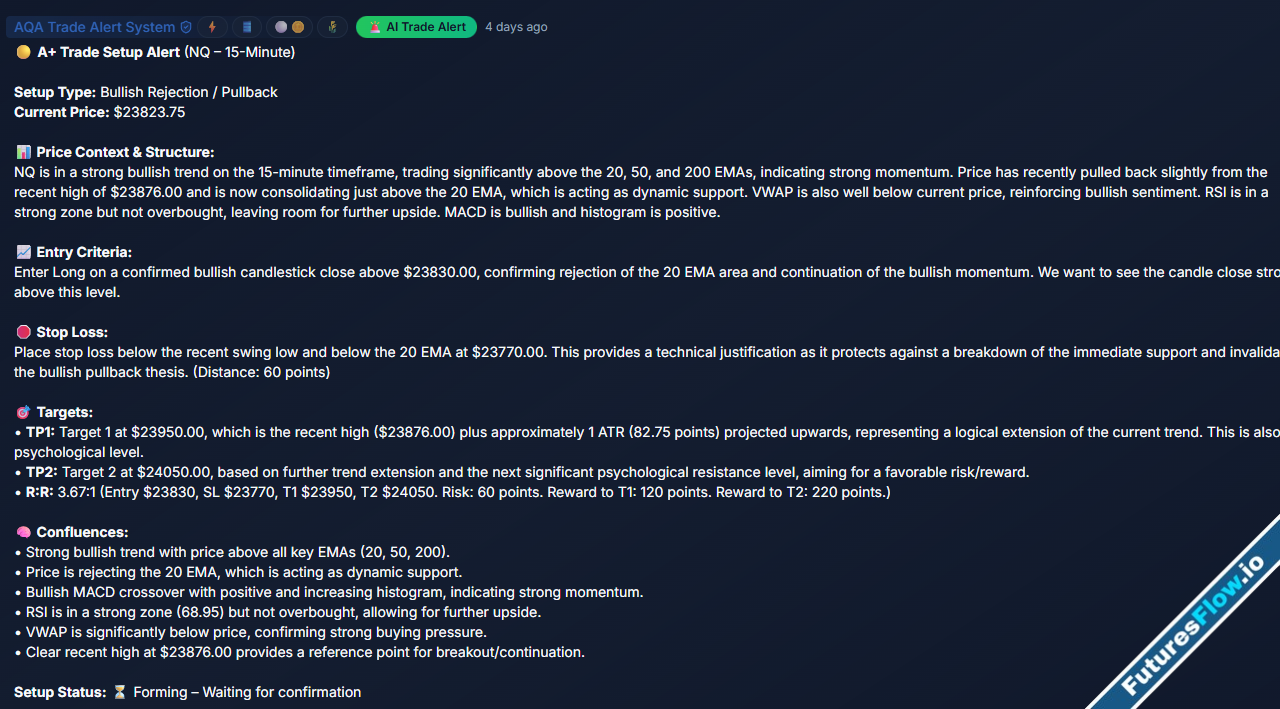The width and height of the screenshot is (1280, 709).
Task: Click the "4 days ago" timestamp
Action: [516, 27]
